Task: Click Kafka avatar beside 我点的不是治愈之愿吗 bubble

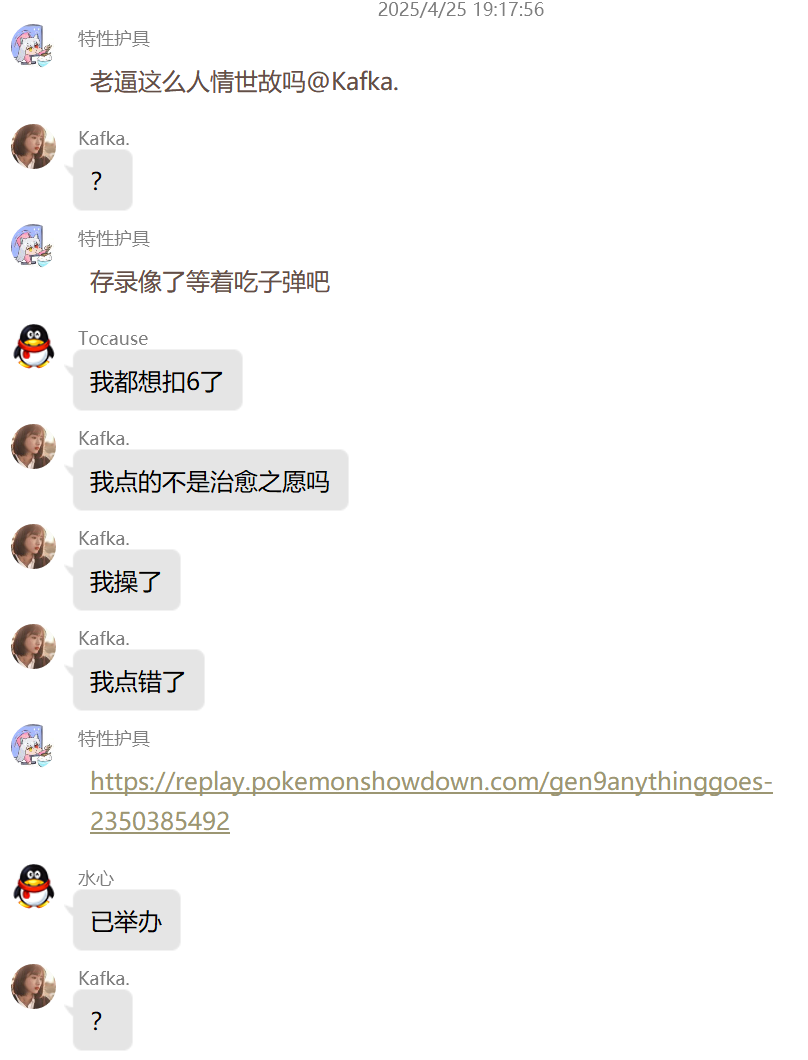Action: (33, 446)
